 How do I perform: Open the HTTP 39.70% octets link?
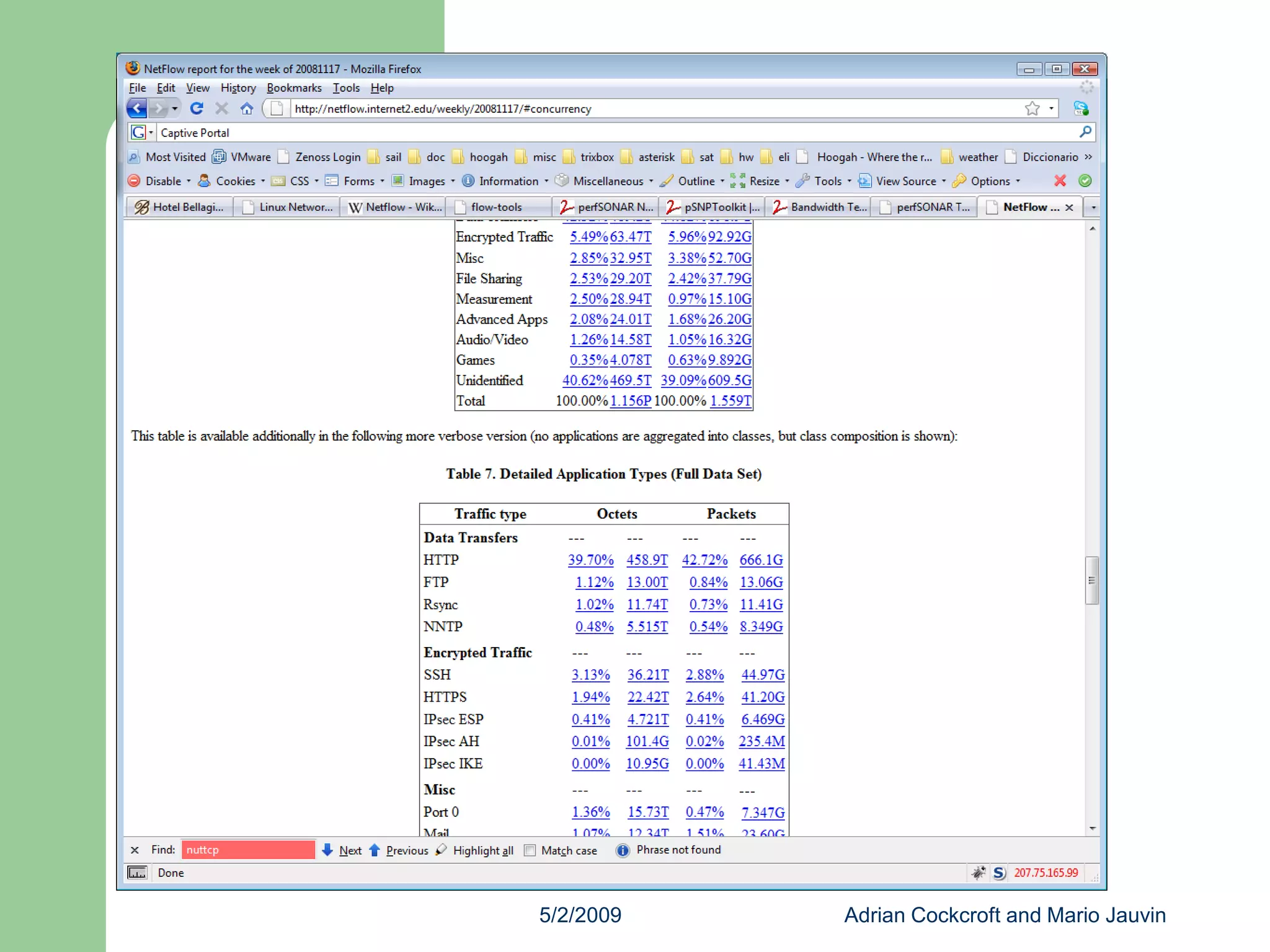point(590,560)
